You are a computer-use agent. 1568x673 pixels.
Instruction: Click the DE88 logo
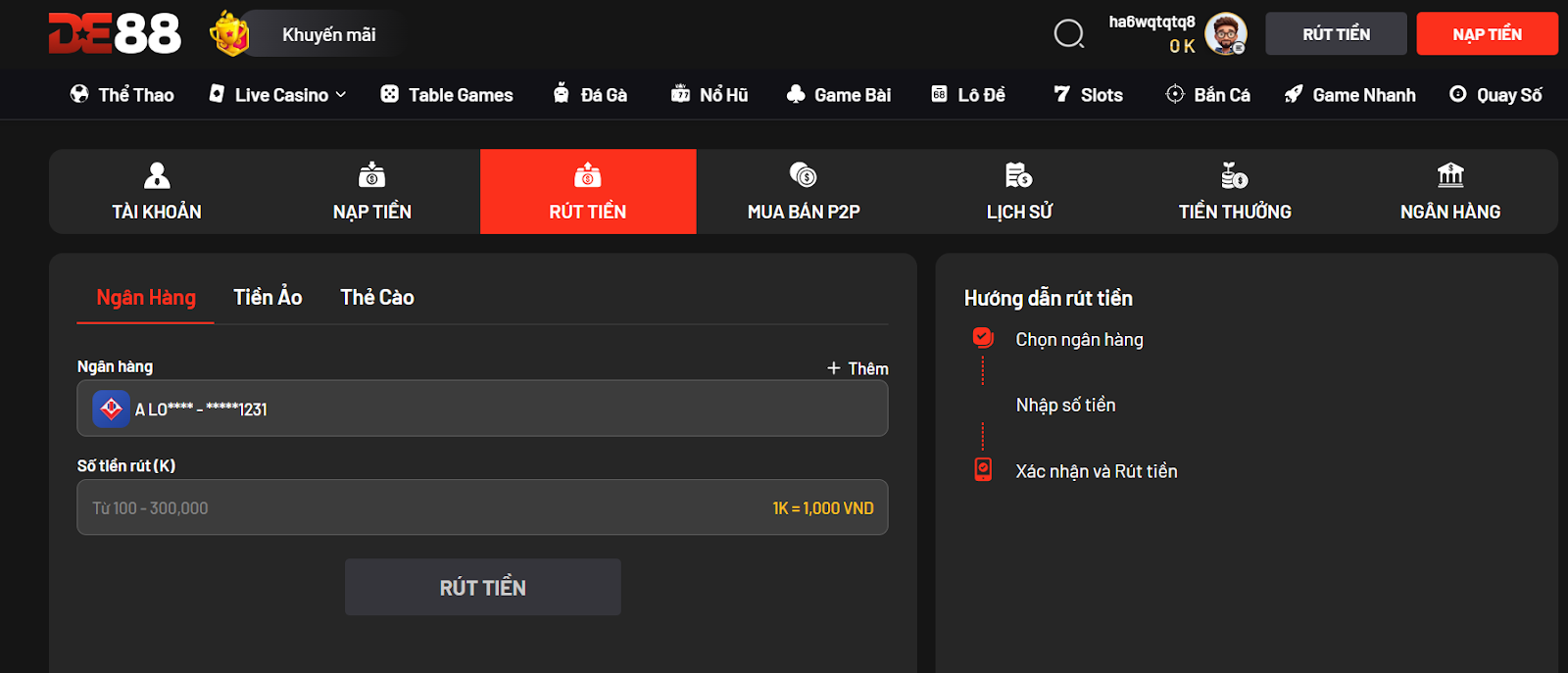pyautogui.click(x=115, y=34)
